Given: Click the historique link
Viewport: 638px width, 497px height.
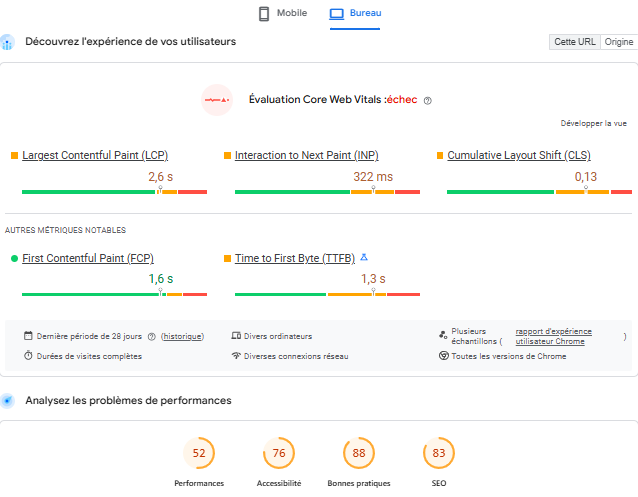Looking at the screenshot, I should point(181,336).
